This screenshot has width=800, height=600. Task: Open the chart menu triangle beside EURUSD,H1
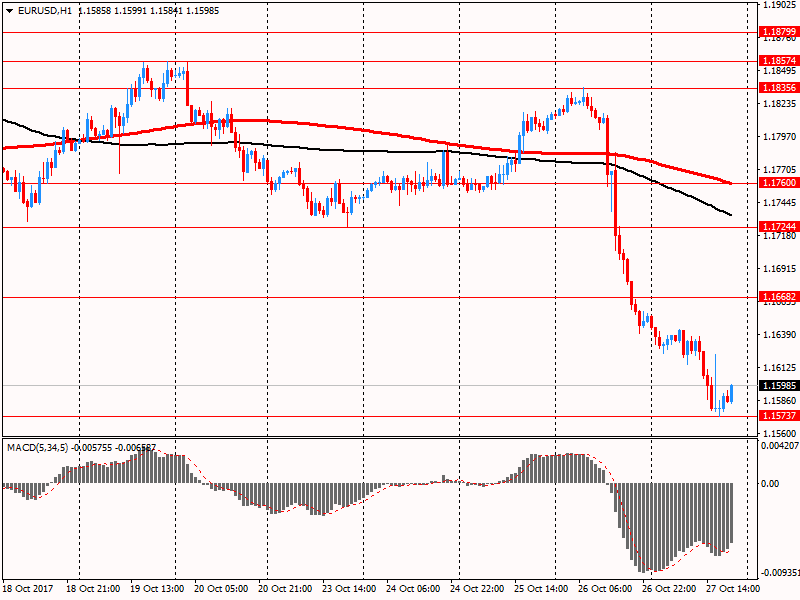pyautogui.click(x=9, y=11)
